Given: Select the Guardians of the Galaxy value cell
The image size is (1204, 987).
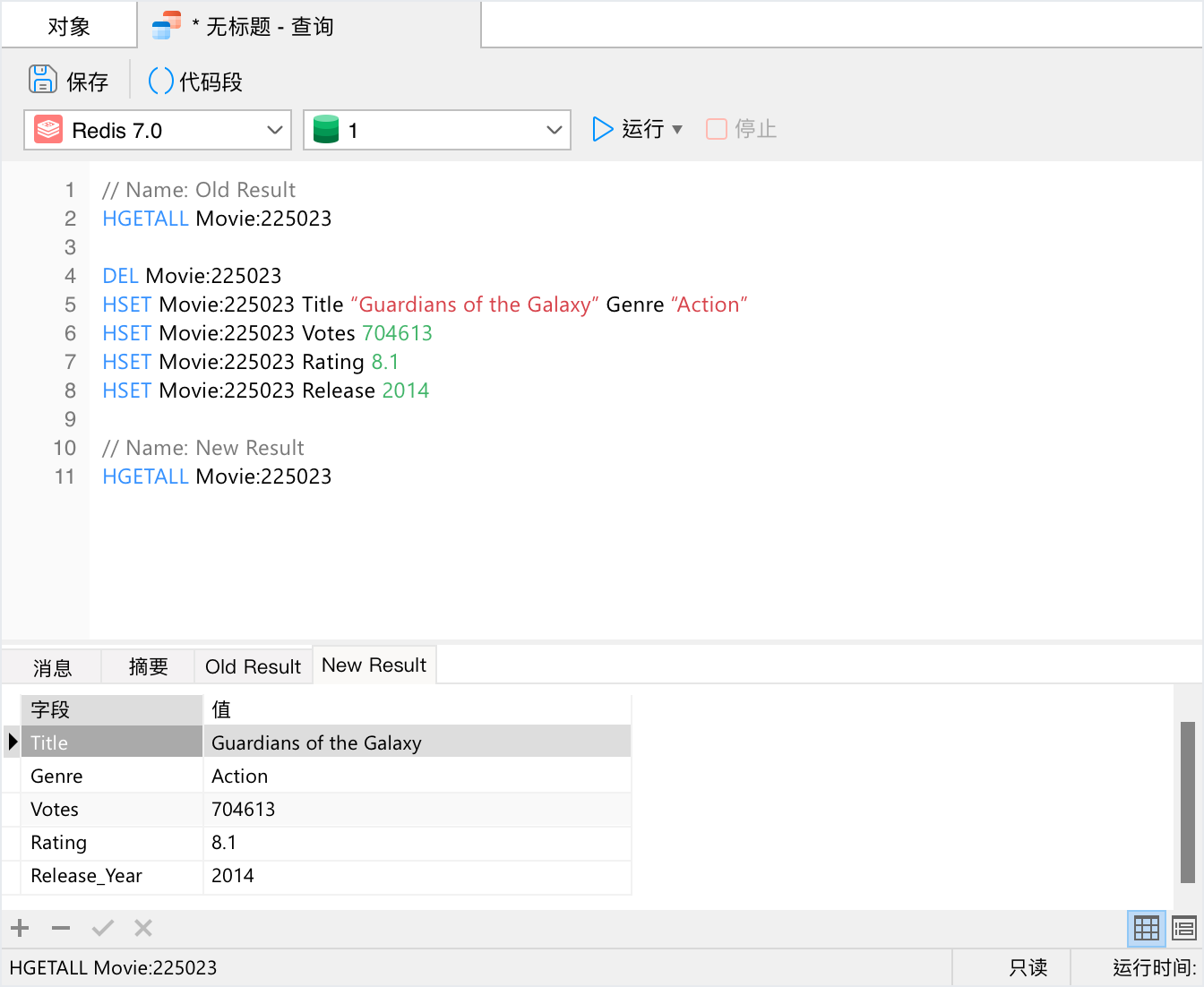Looking at the screenshot, I should pyautogui.click(x=417, y=742).
